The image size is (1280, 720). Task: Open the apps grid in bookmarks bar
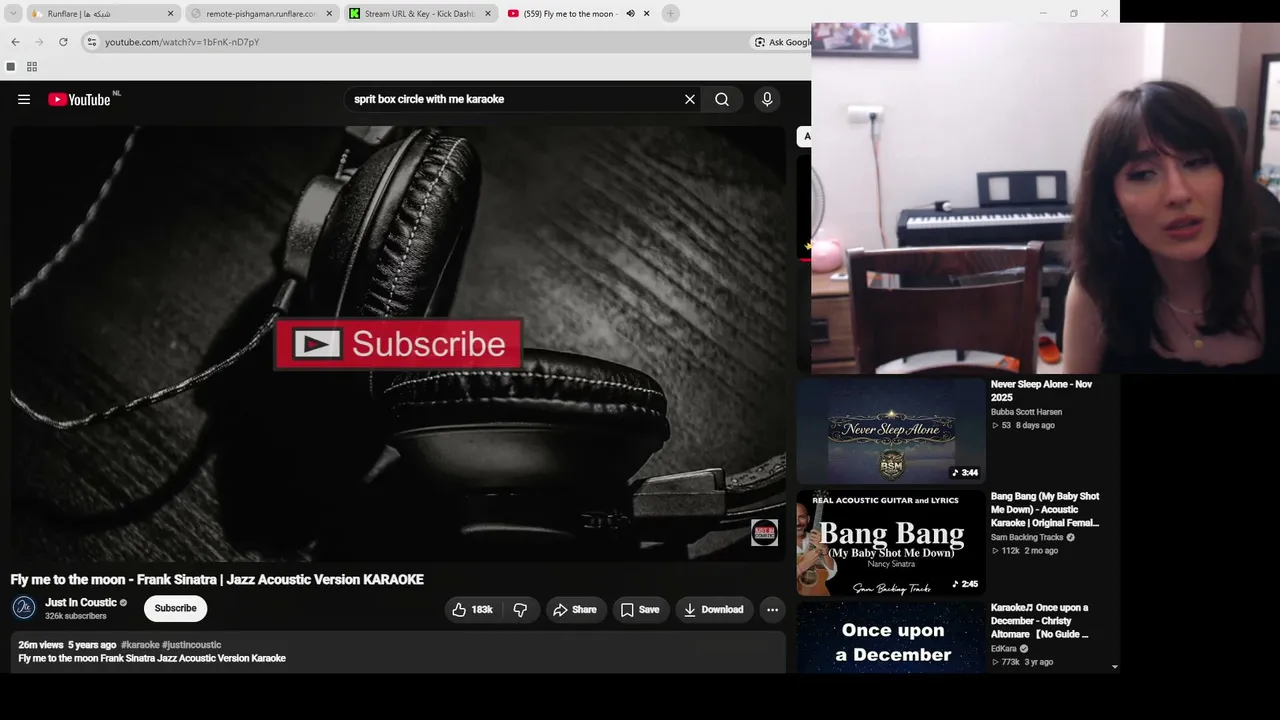pos(32,67)
